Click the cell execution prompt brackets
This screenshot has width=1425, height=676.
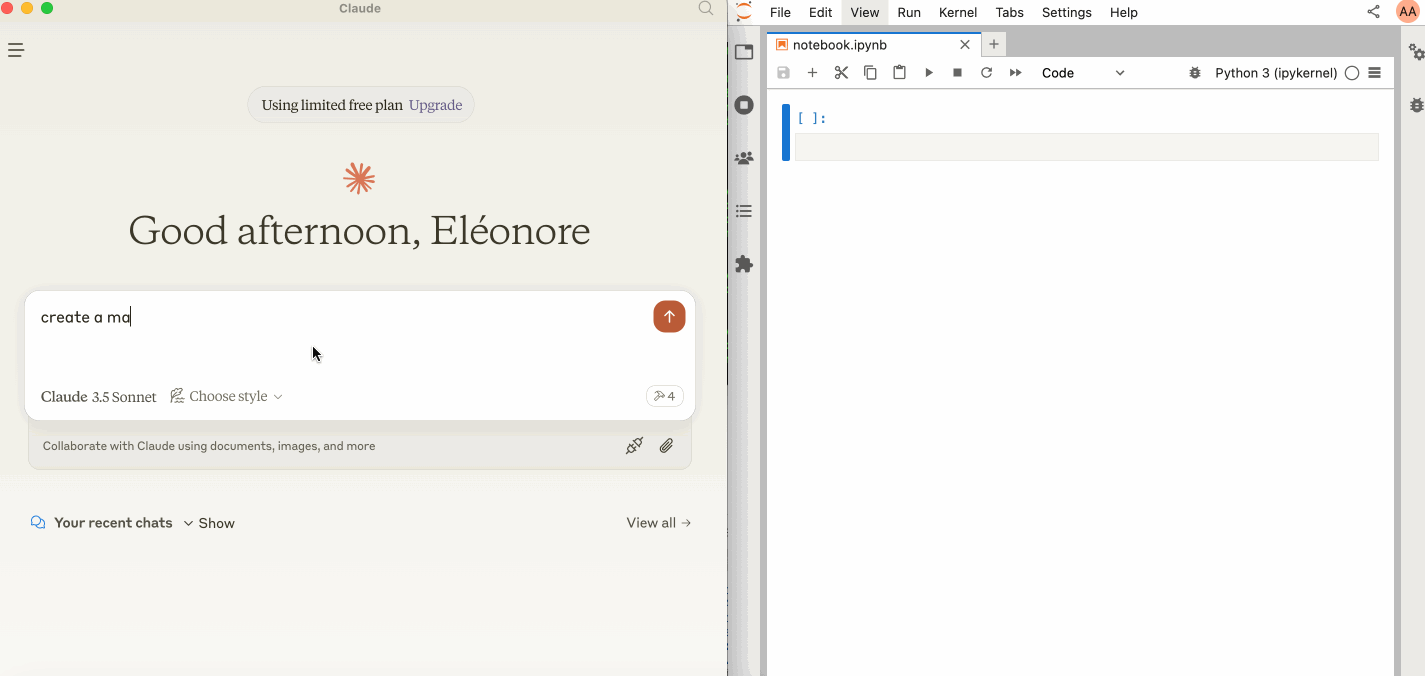[812, 118]
